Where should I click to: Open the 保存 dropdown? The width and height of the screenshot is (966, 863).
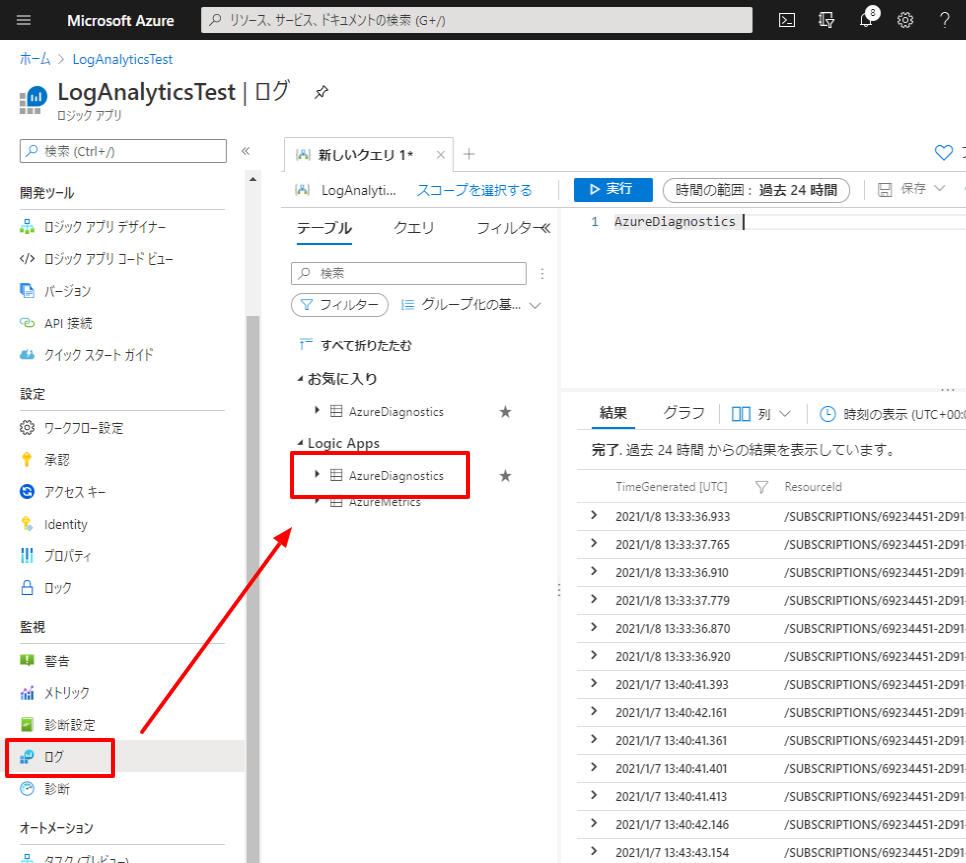tap(939, 189)
